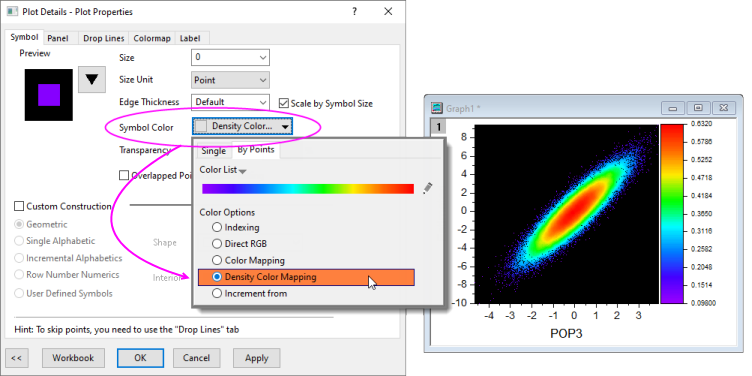The height and width of the screenshot is (376, 752).
Task: Close the Plot Details dialog
Action: 388,12
